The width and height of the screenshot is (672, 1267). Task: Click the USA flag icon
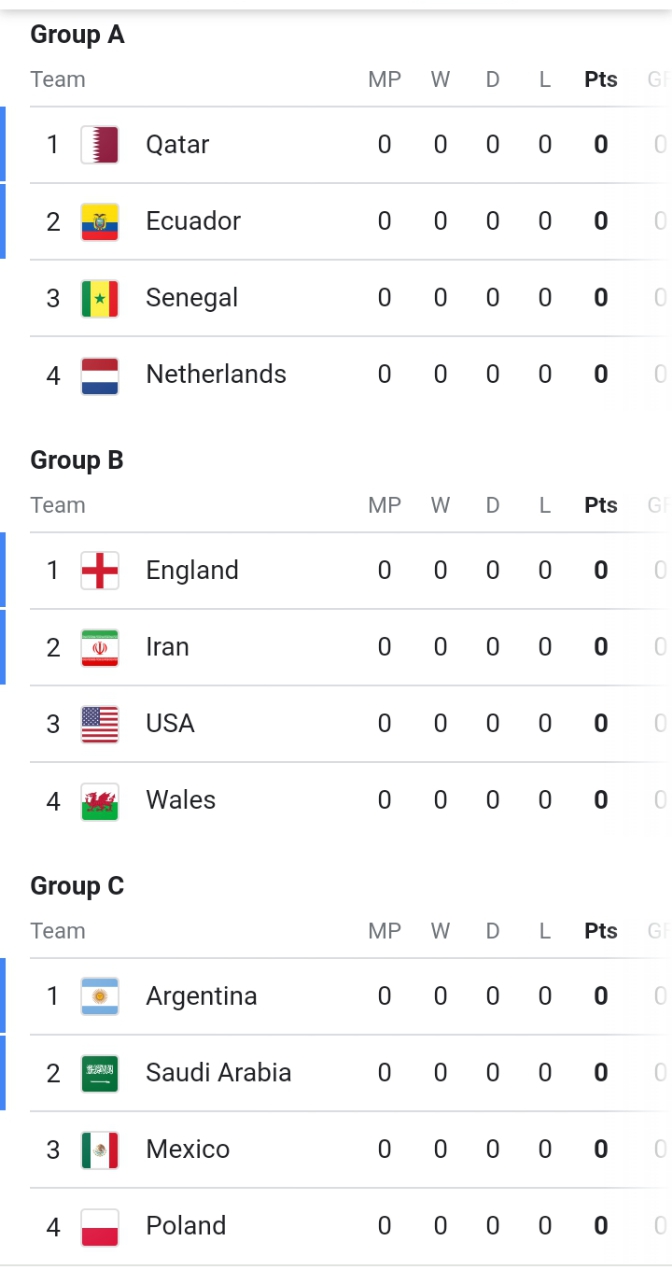100,724
